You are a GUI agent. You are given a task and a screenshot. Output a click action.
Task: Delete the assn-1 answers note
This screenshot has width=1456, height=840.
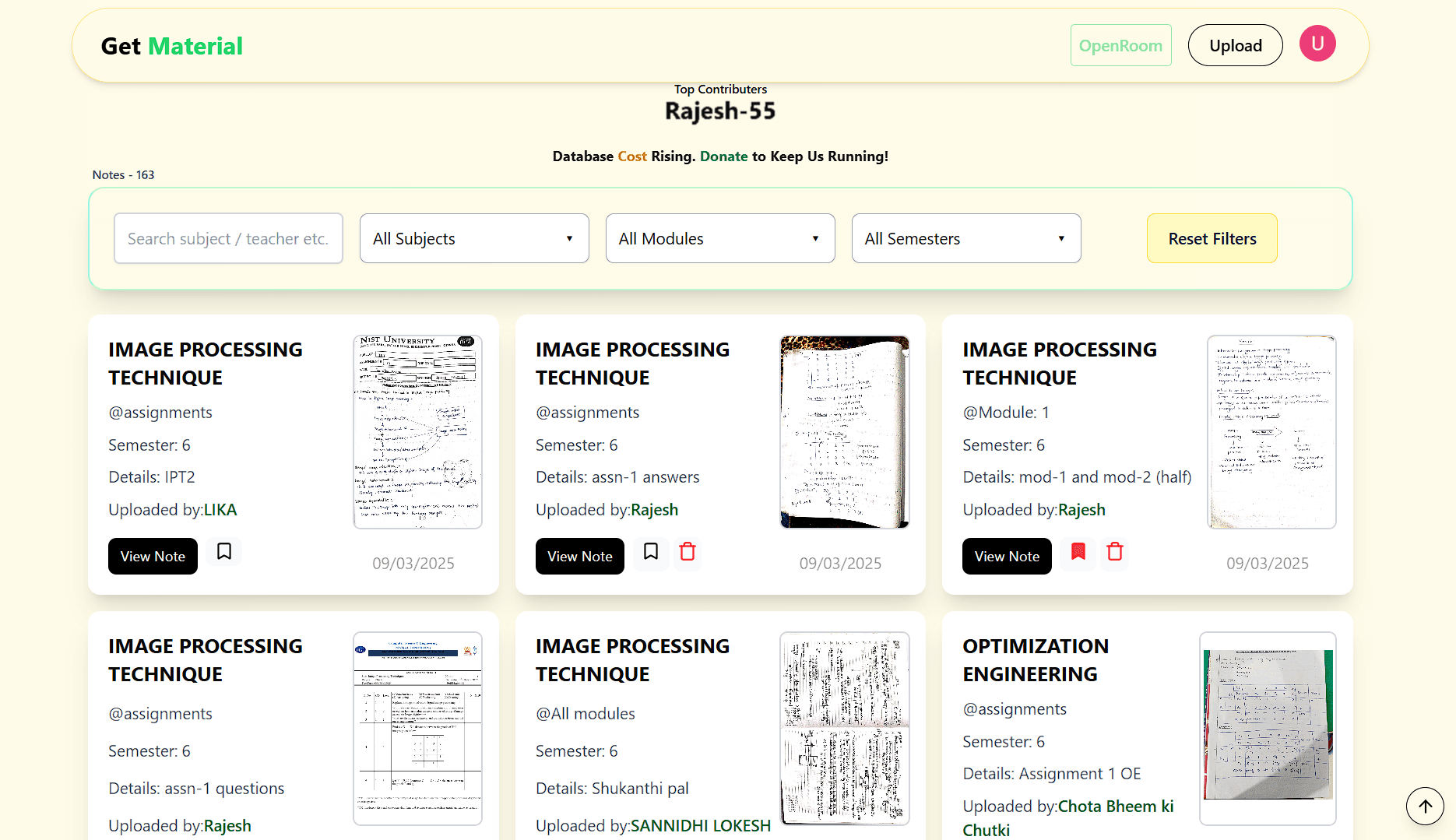coord(688,552)
